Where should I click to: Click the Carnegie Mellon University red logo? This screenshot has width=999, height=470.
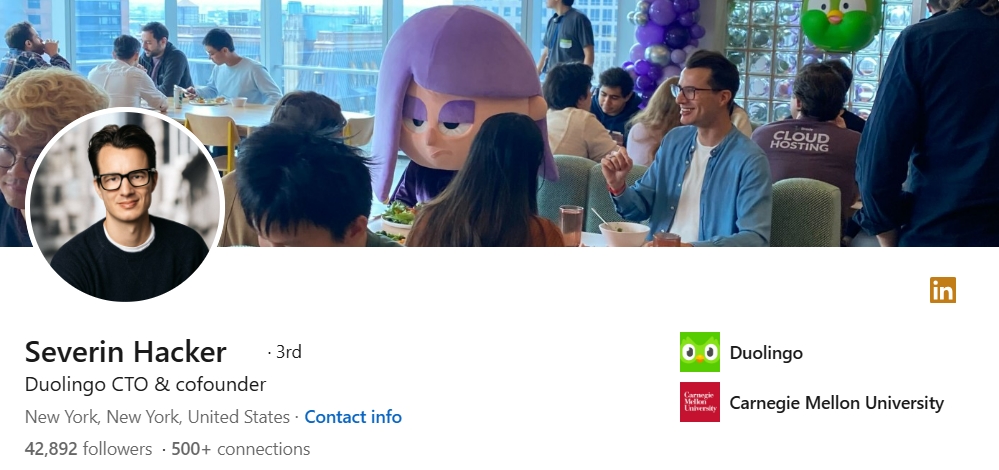tap(700, 402)
